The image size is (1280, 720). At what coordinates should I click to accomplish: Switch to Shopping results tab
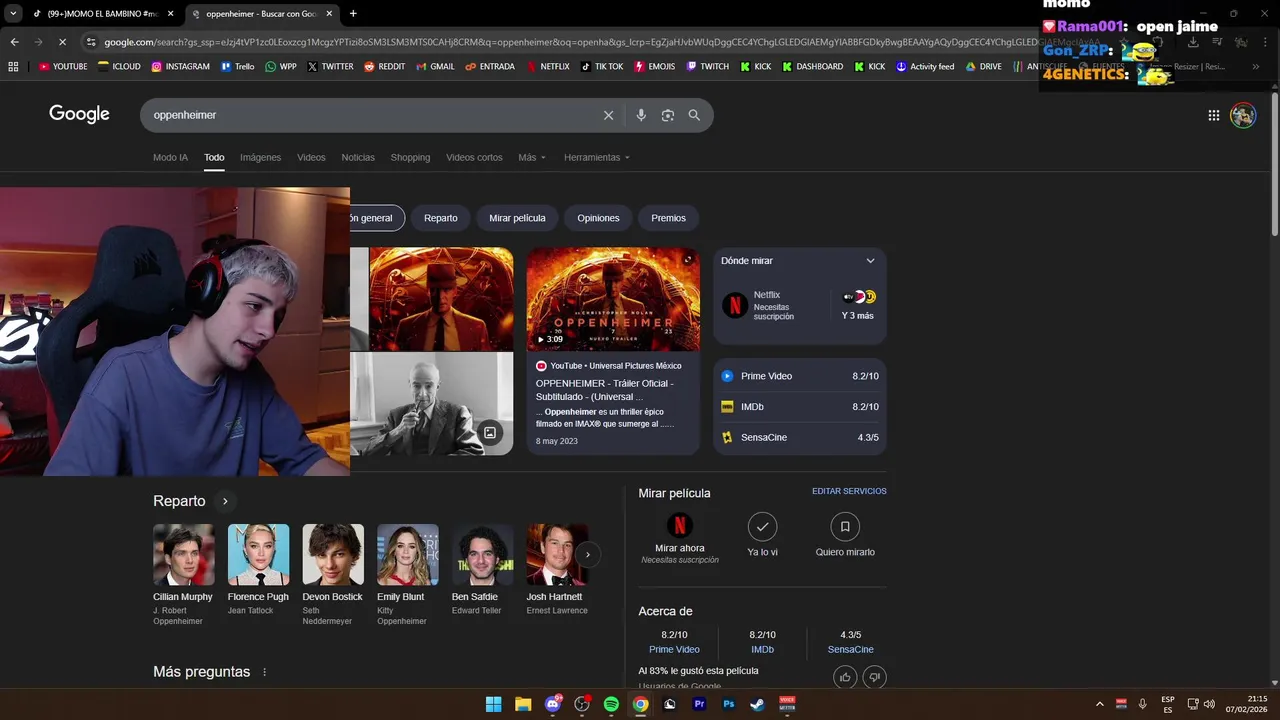coord(410,157)
